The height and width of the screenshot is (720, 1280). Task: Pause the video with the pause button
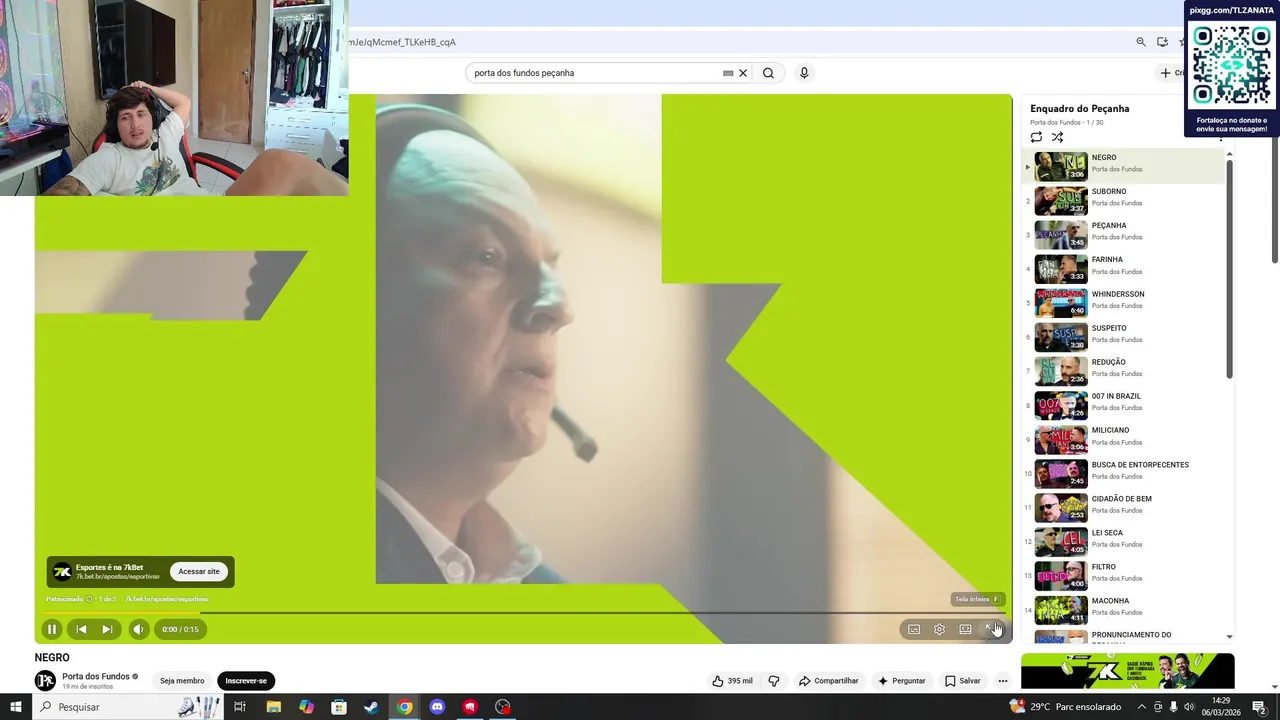[52, 629]
